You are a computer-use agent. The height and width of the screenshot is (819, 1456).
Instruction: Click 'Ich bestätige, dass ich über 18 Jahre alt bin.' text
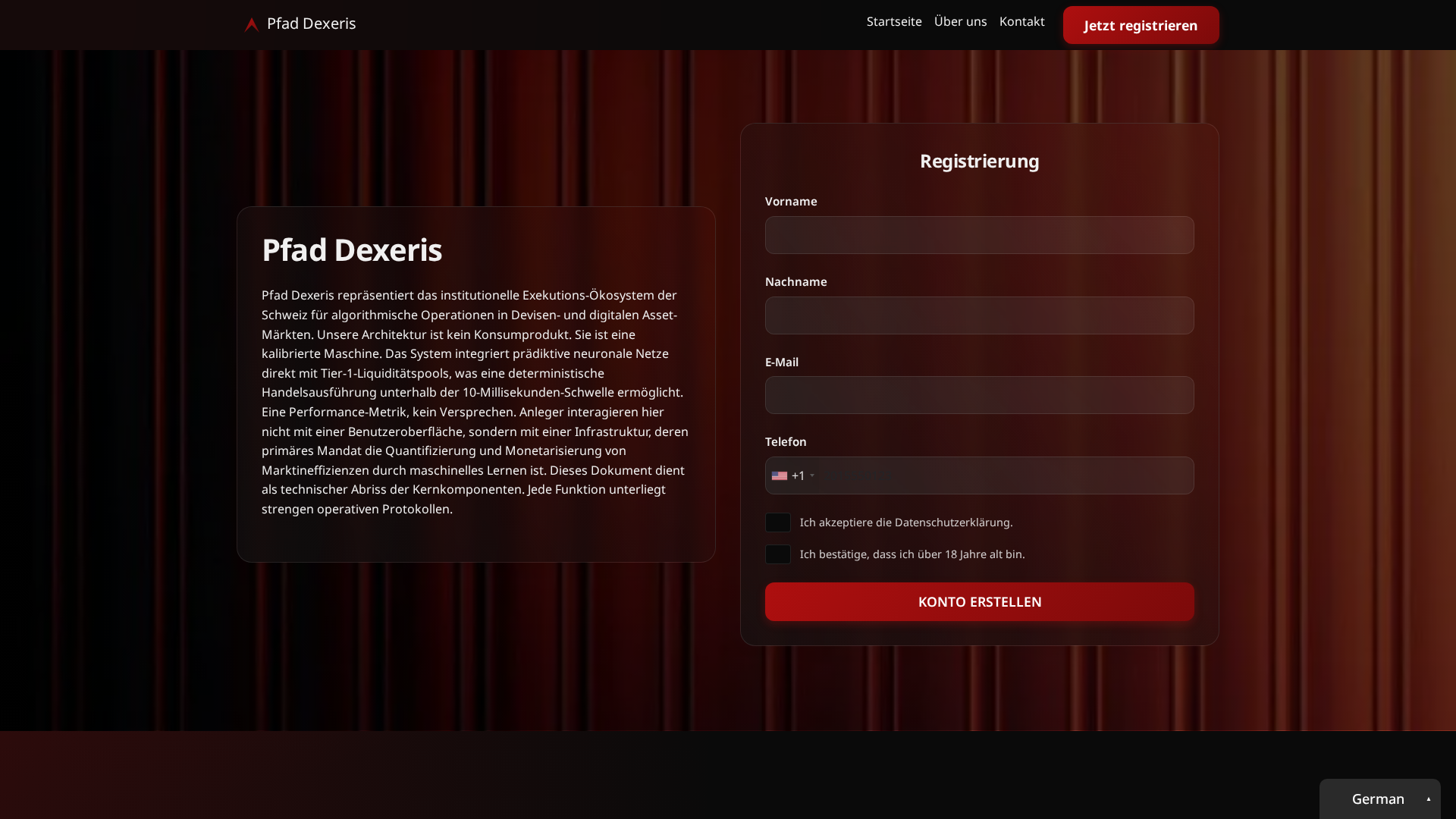(912, 554)
